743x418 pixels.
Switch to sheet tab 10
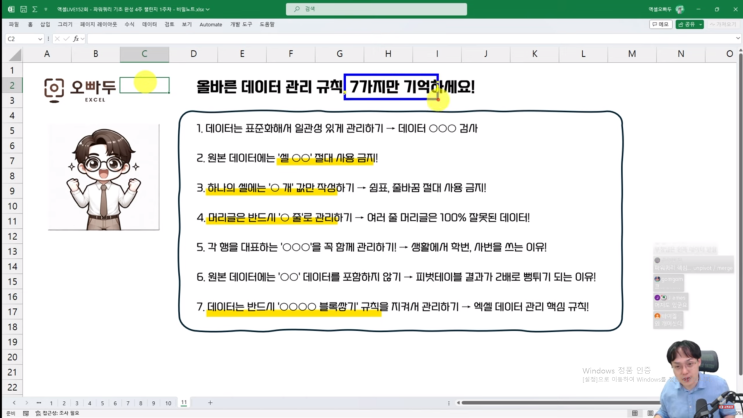pos(168,403)
